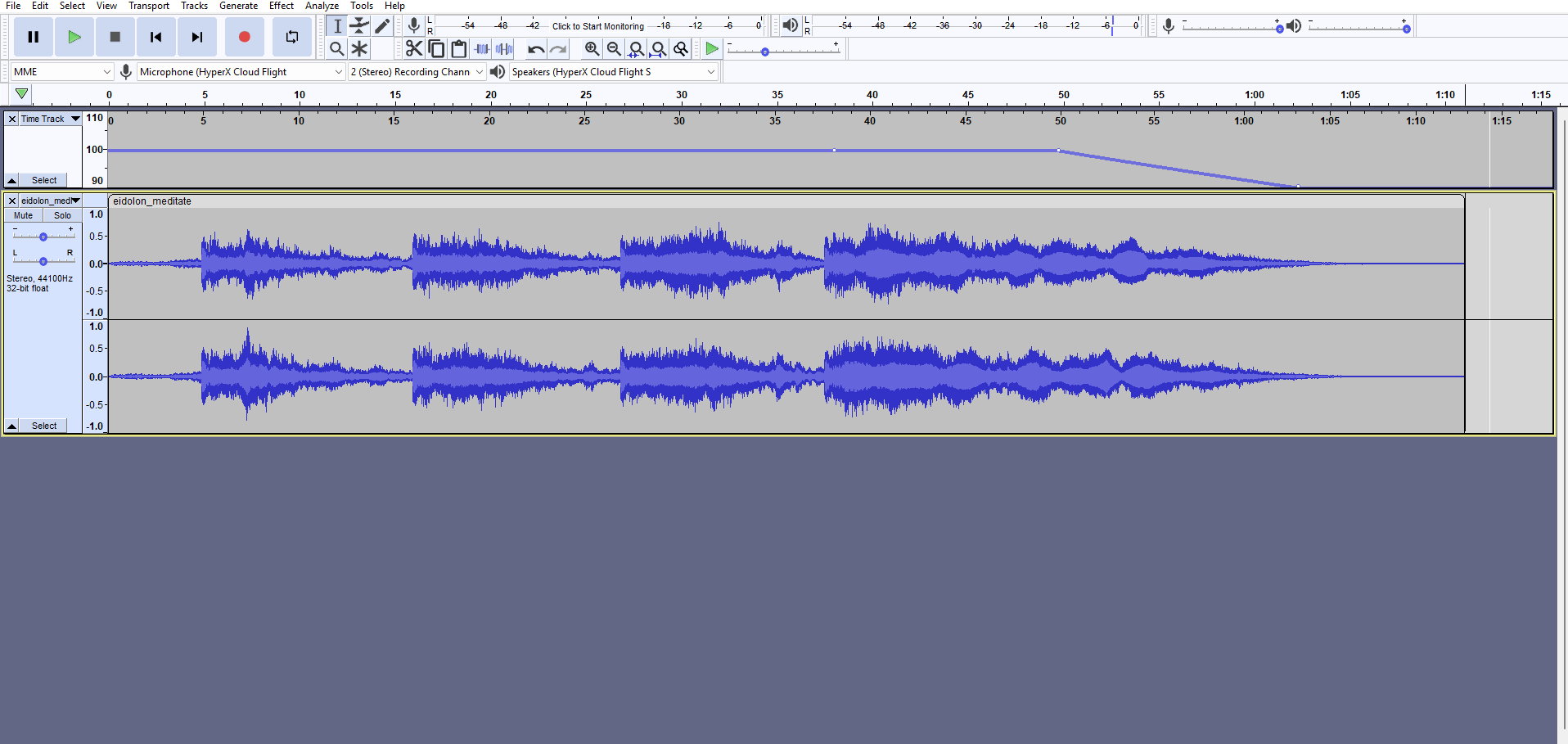Click the eidolon_meditate clip title bar
The image size is (1568, 744).
click(x=786, y=201)
